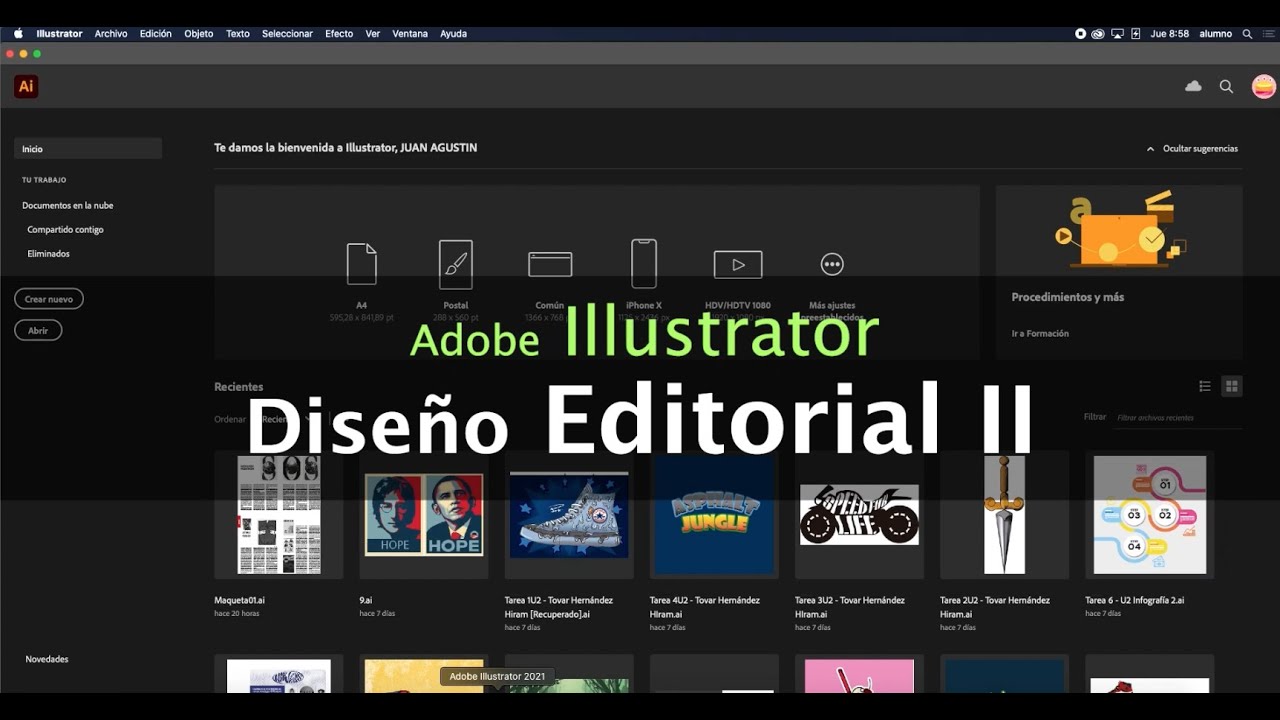Viewport: 1280px width, 720px height.
Task: Click the Jue 8:58 clock
Action: pyautogui.click(x=1170, y=33)
